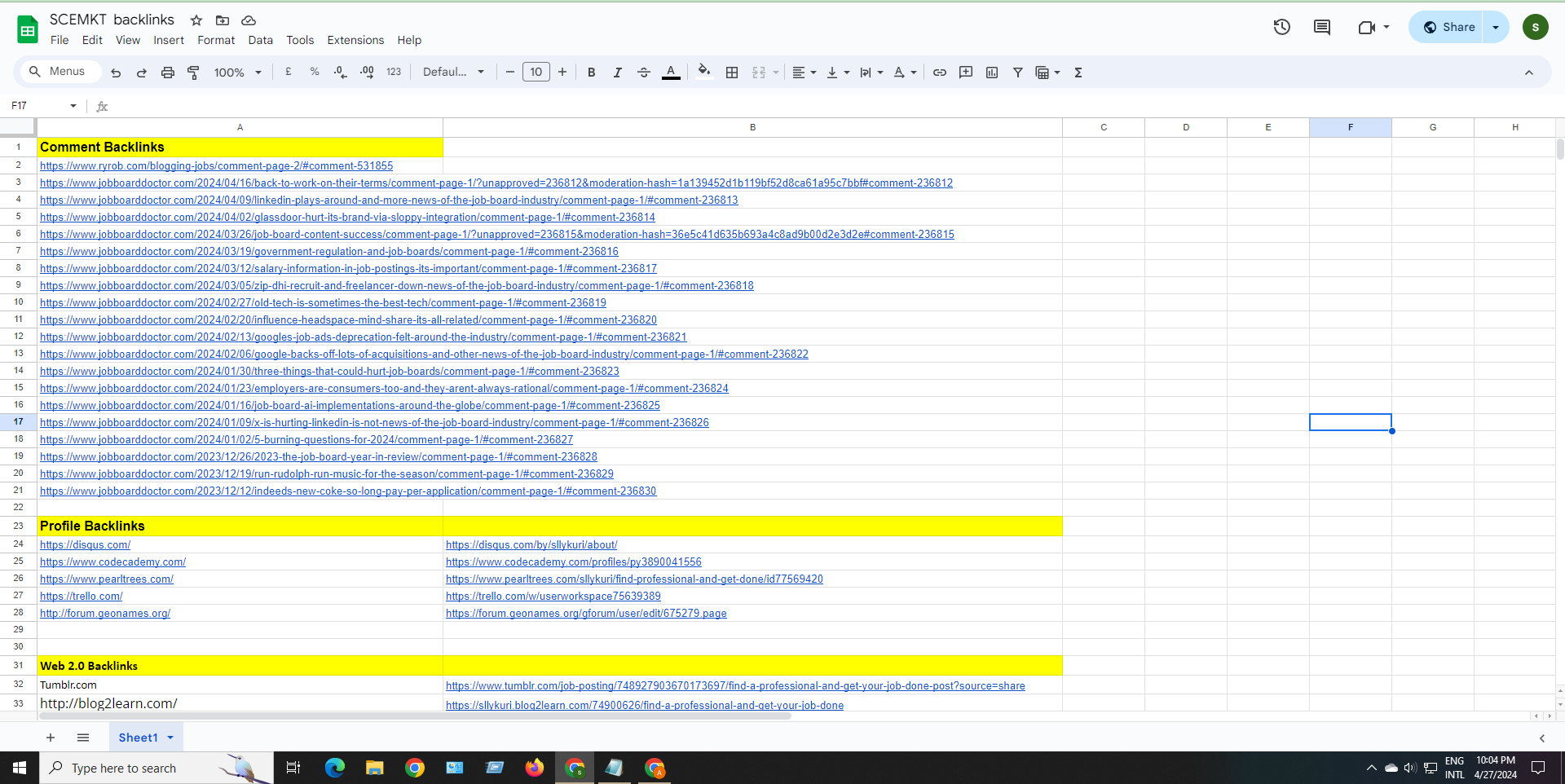The width and height of the screenshot is (1565, 784).
Task: Open the zoom 100% dropdown
Action: (237, 73)
